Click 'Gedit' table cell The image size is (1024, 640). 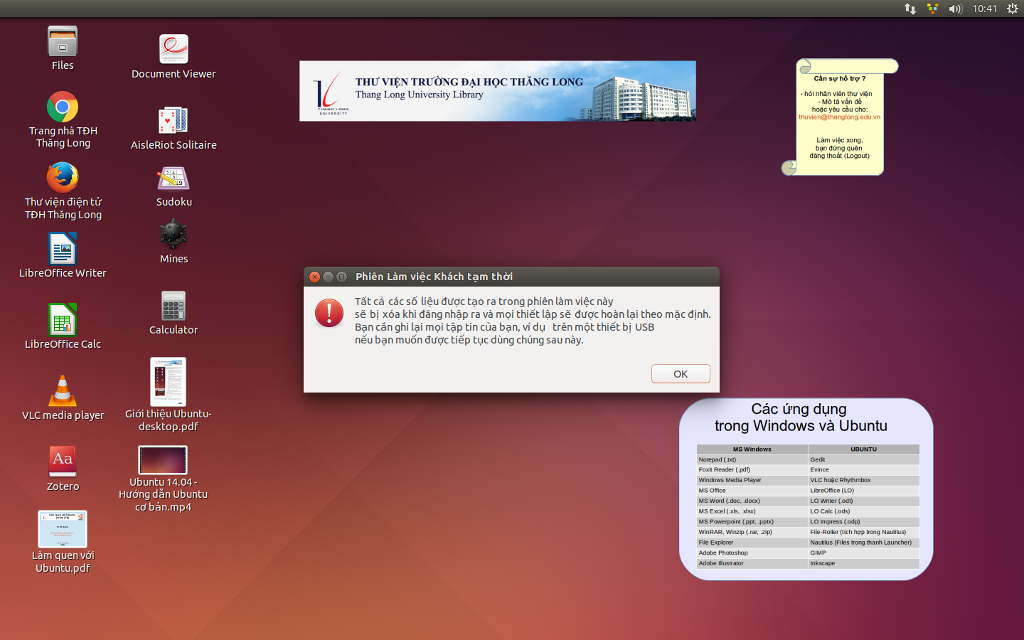point(863,460)
